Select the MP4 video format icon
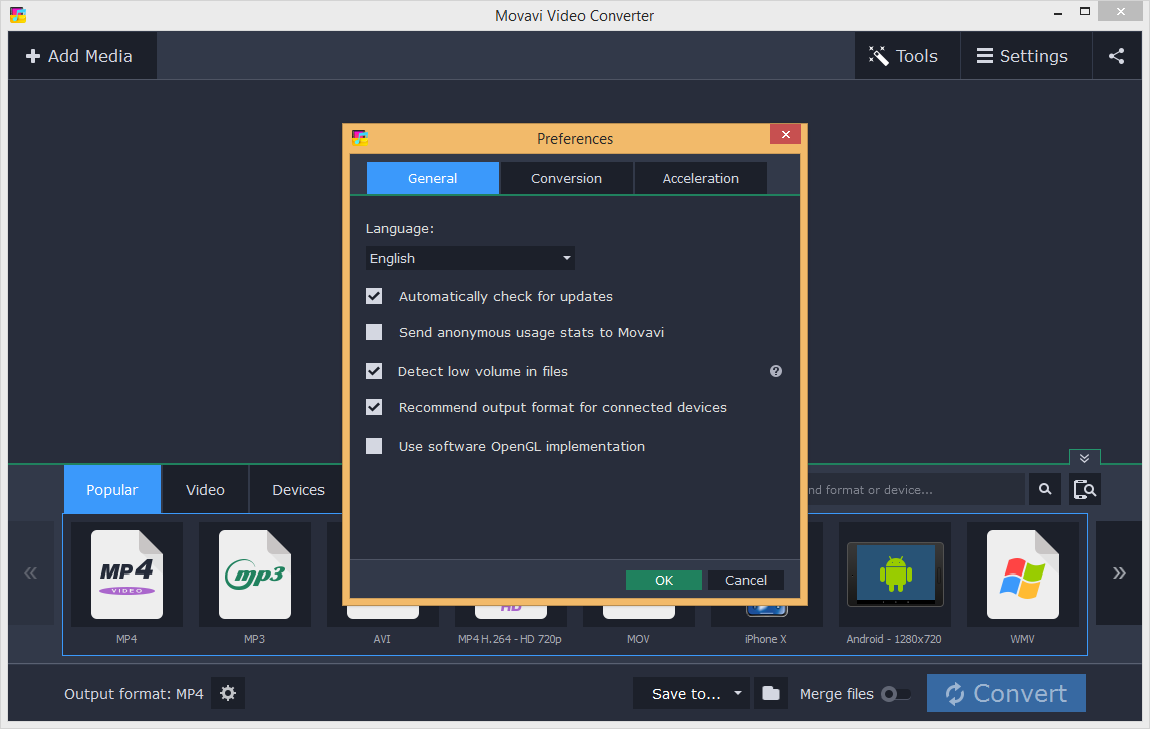The image size is (1150, 729). click(127, 575)
